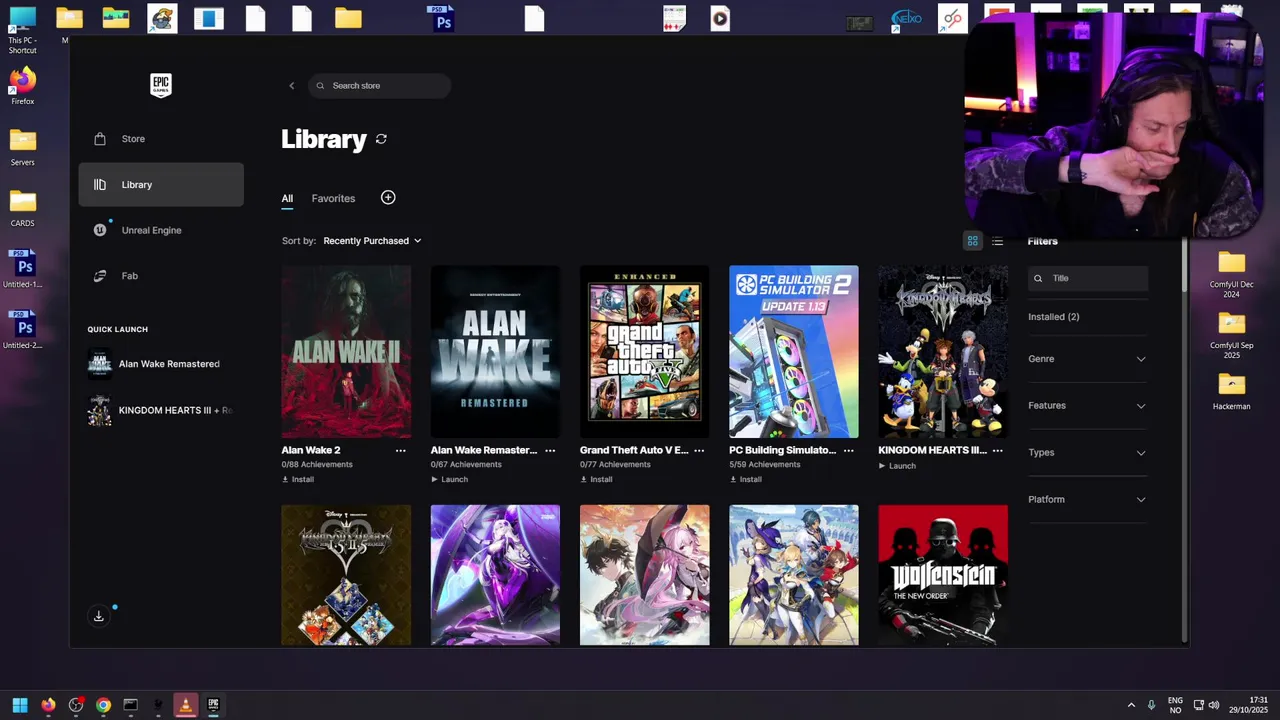Select the Servers desktop folder
The image size is (1280, 720).
coord(23,147)
